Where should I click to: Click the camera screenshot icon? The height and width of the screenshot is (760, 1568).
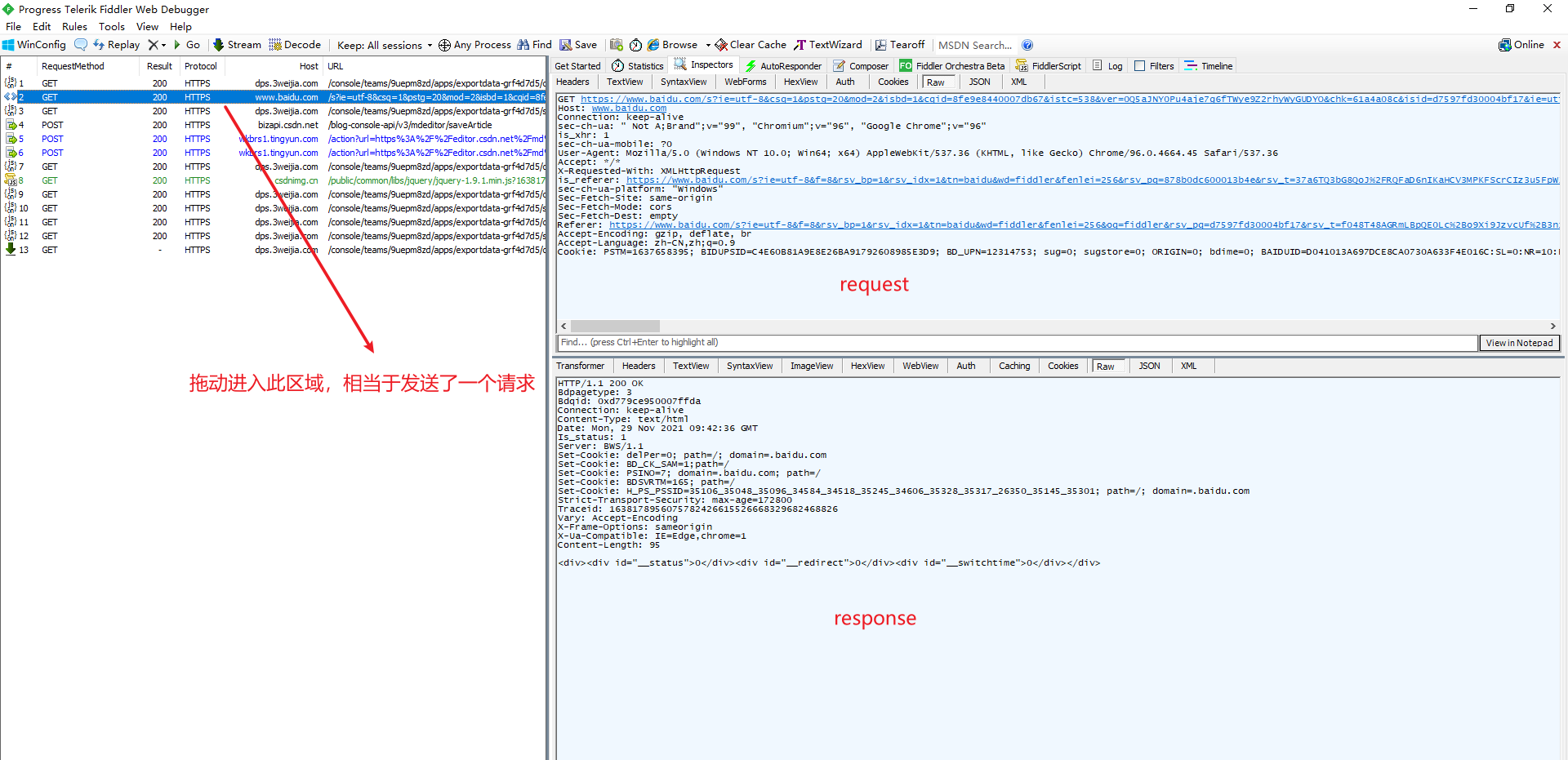click(x=617, y=45)
